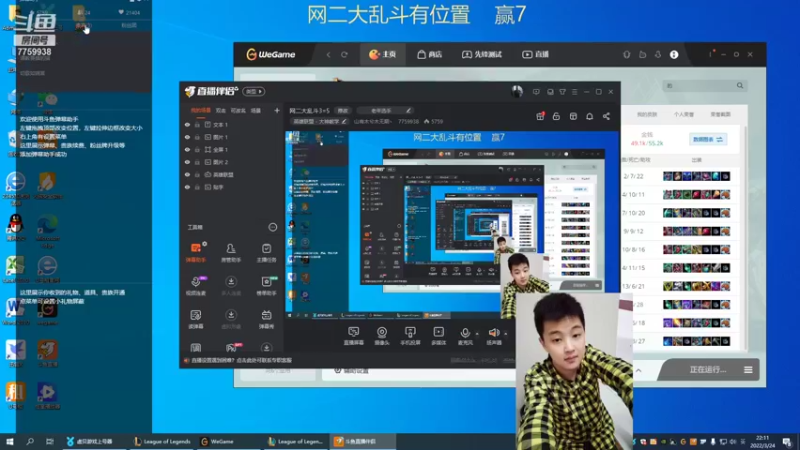The height and width of the screenshot is (450, 800).
Task: Edit the stream title with pencil icon
Action: (408, 110)
